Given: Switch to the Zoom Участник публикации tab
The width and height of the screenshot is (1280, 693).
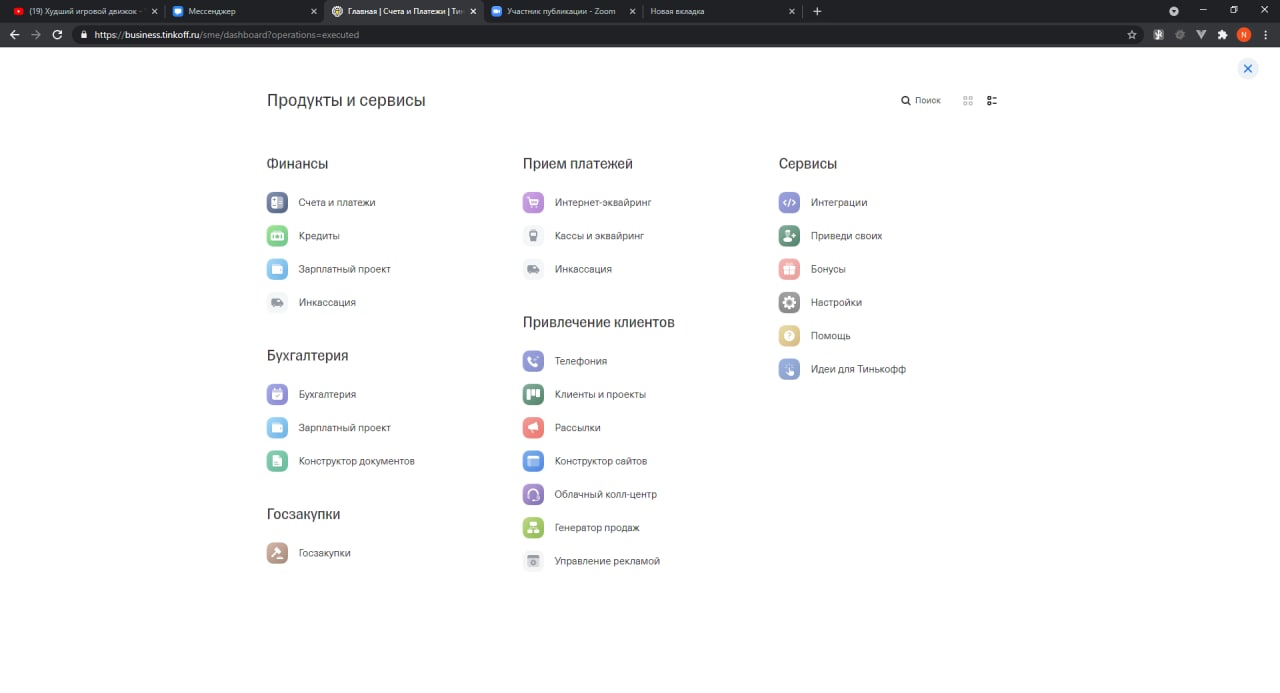Looking at the screenshot, I should point(561,11).
